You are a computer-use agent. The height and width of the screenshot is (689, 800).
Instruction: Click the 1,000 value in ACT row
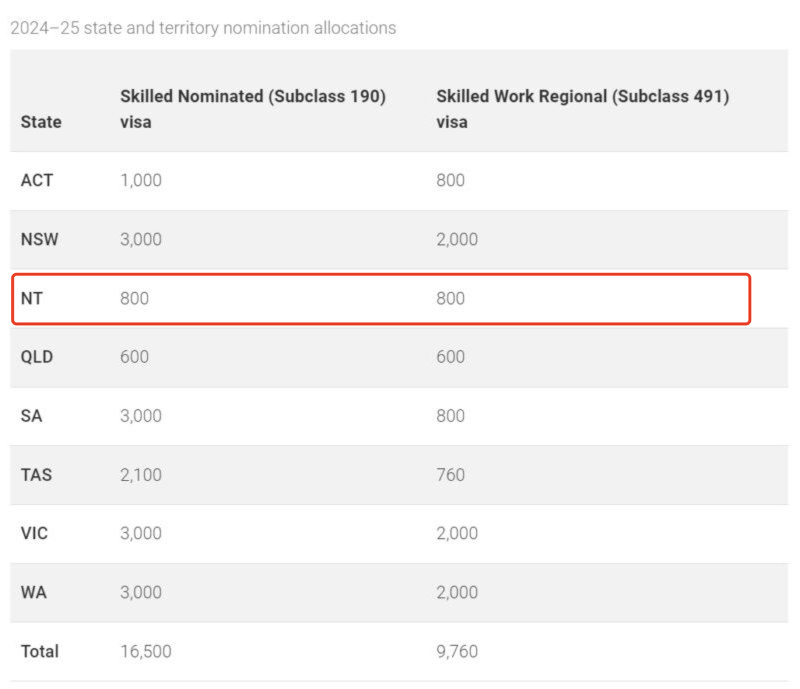141,181
